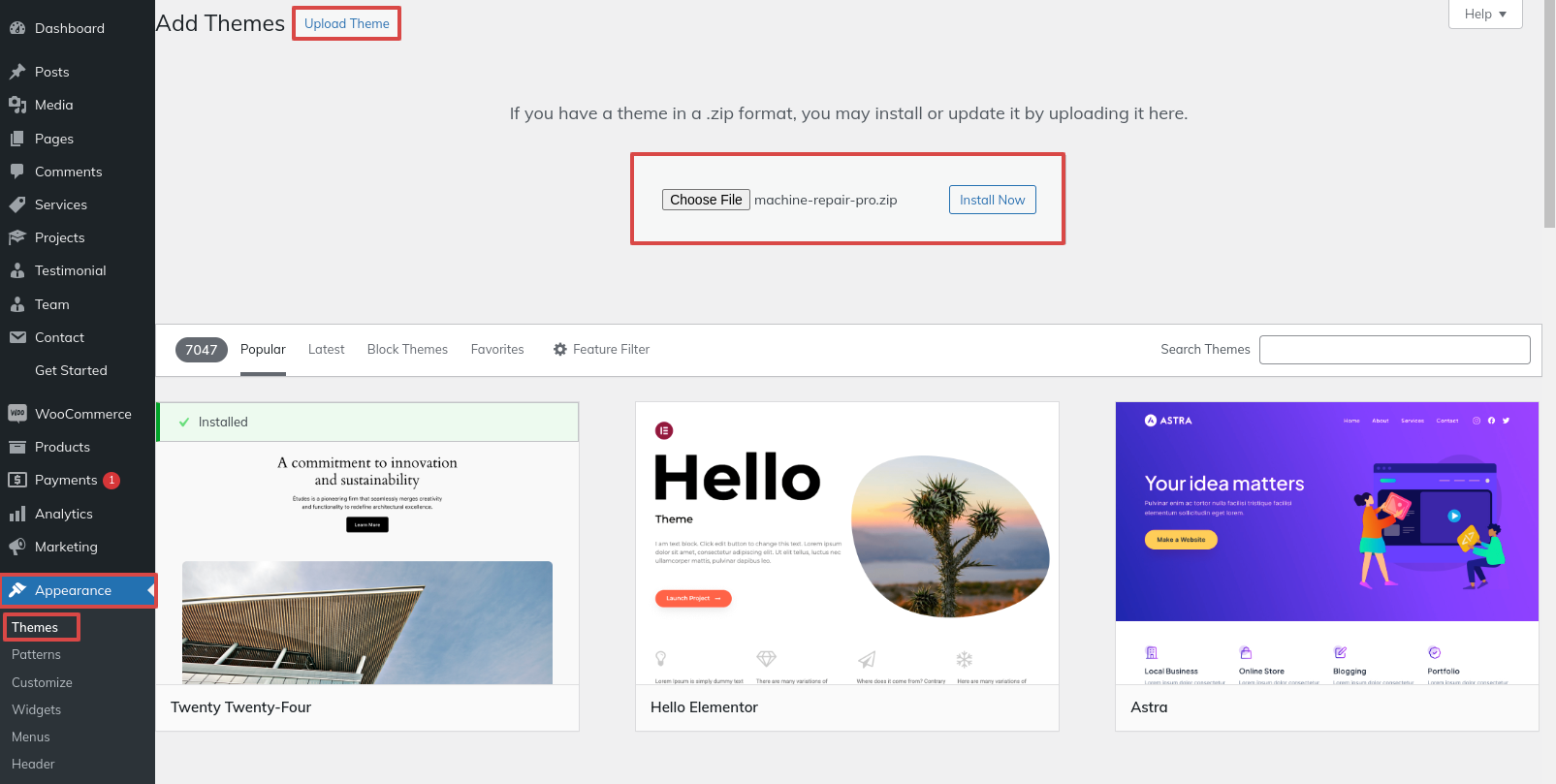Click the Media library icon

pyautogui.click(x=17, y=105)
